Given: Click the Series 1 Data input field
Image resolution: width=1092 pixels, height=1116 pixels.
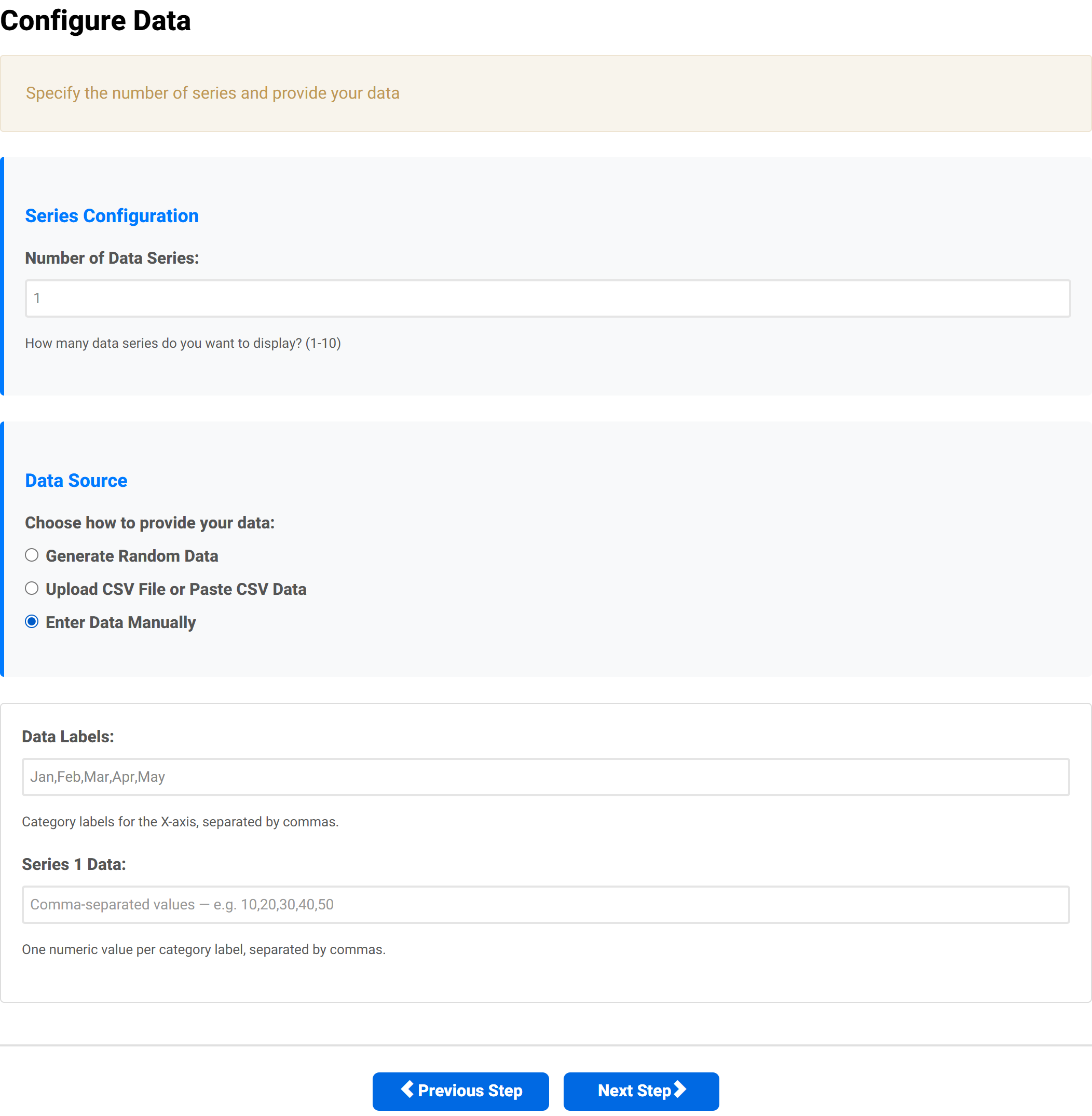Looking at the screenshot, I should click(546, 905).
